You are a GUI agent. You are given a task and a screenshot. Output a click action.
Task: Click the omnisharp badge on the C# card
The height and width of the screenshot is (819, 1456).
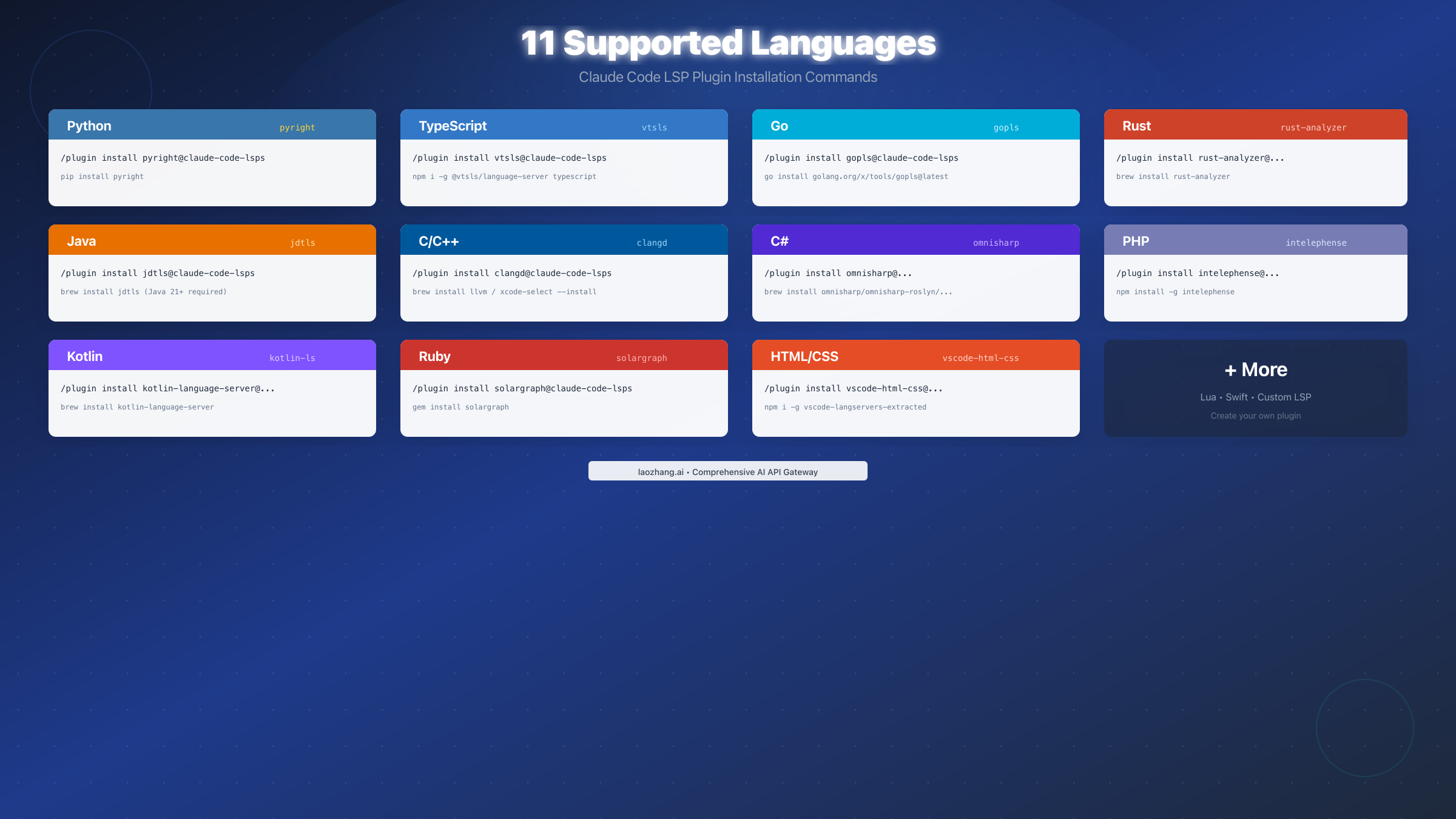tap(996, 243)
